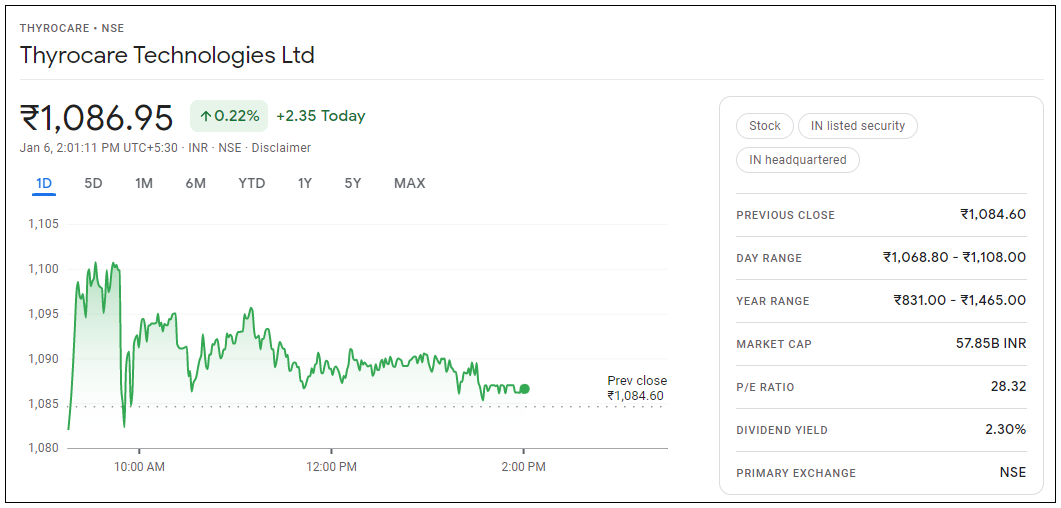Click the THYROCARE • NSE ticker label
1061x508 pixels.
point(72,28)
